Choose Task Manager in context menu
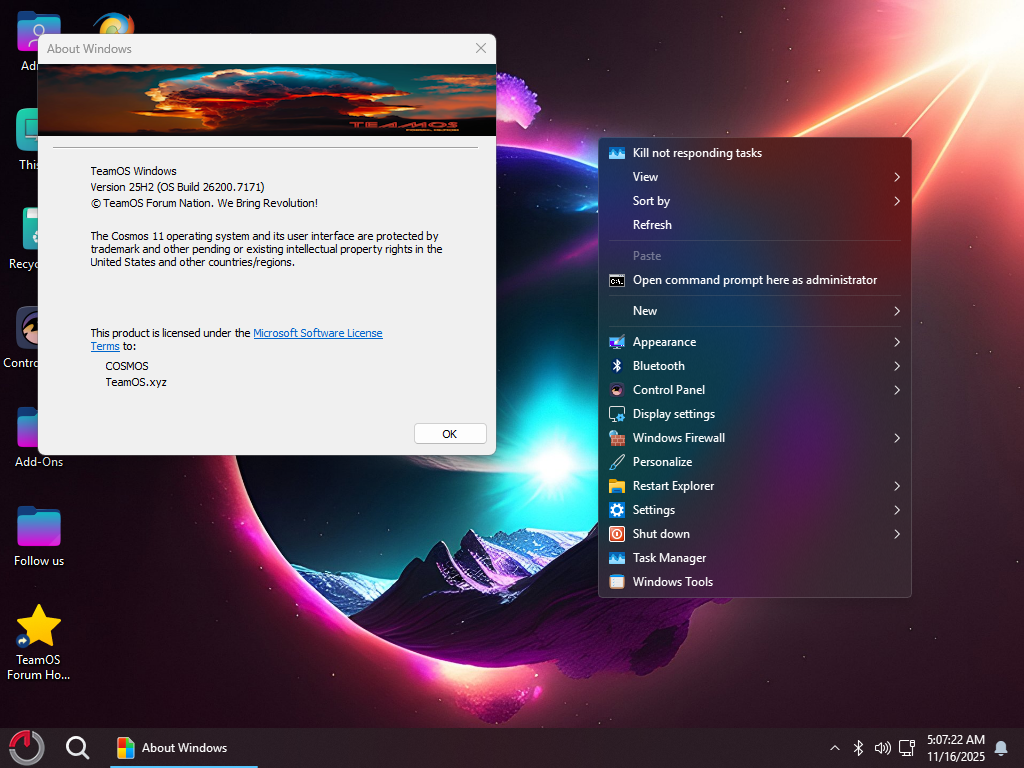This screenshot has height=768, width=1024. [x=669, y=558]
